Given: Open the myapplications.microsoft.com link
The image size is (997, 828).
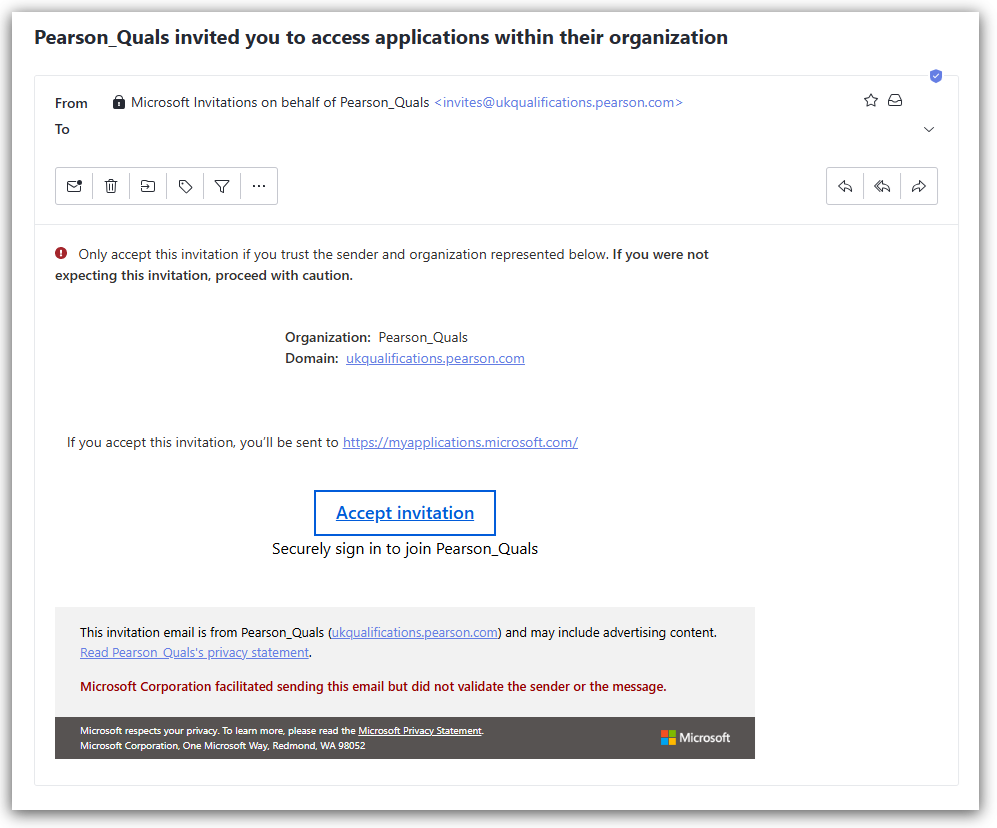Looking at the screenshot, I should pos(460,442).
